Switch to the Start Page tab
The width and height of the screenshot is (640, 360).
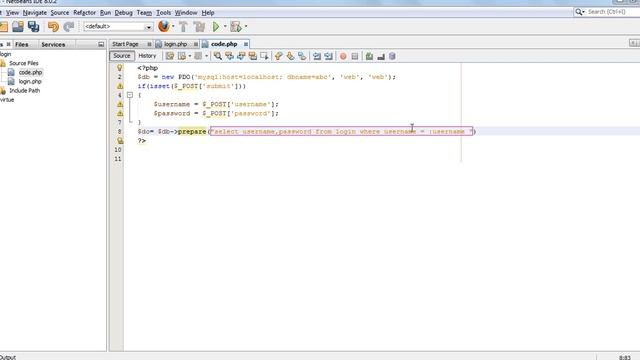click(125, 44)
